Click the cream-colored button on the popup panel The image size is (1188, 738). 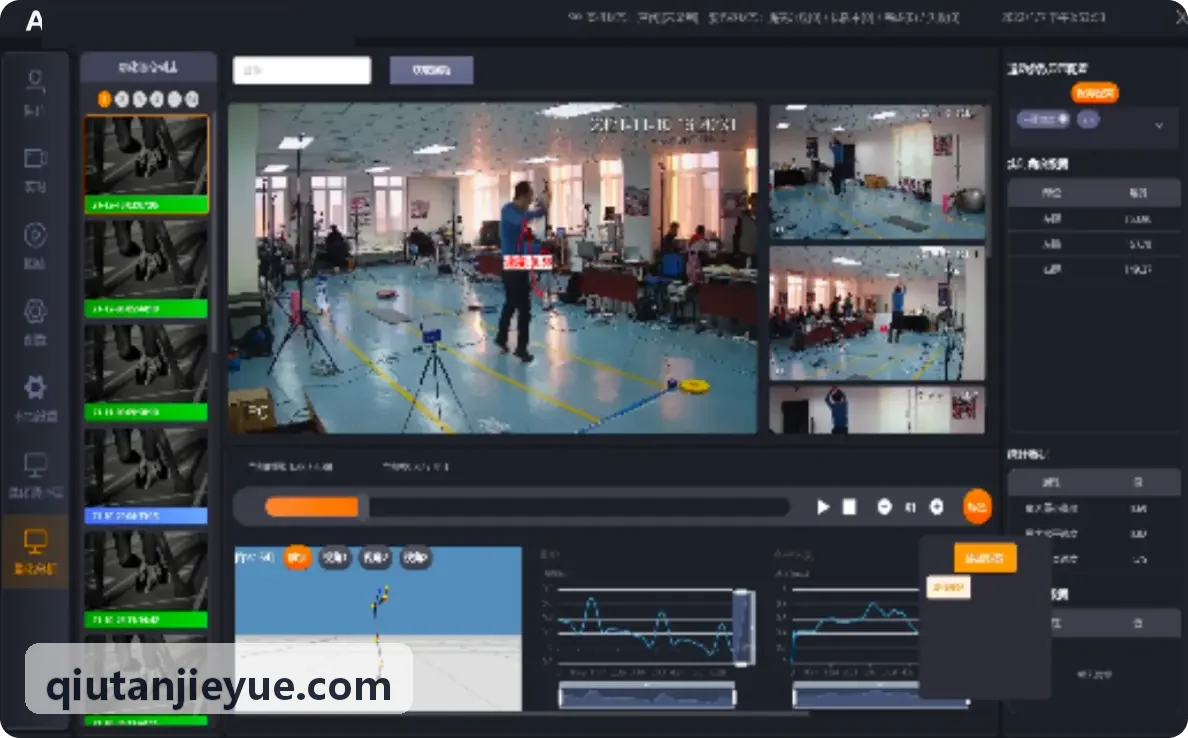(948, 587)
